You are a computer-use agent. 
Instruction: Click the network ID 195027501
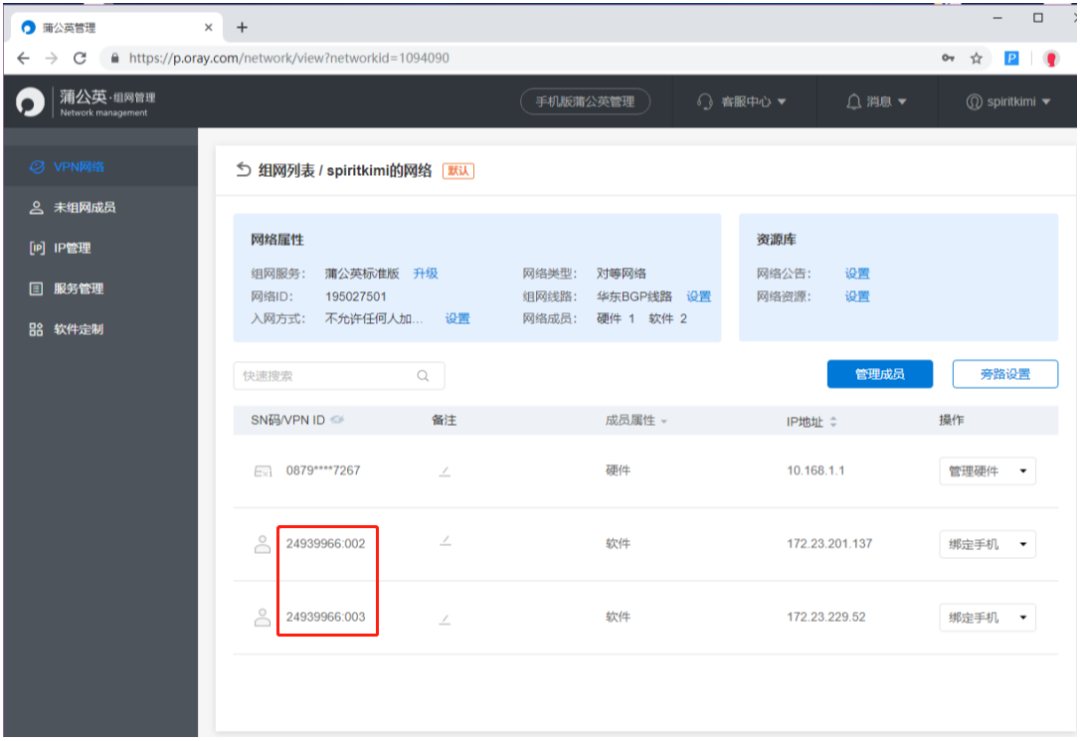point(355,296)
